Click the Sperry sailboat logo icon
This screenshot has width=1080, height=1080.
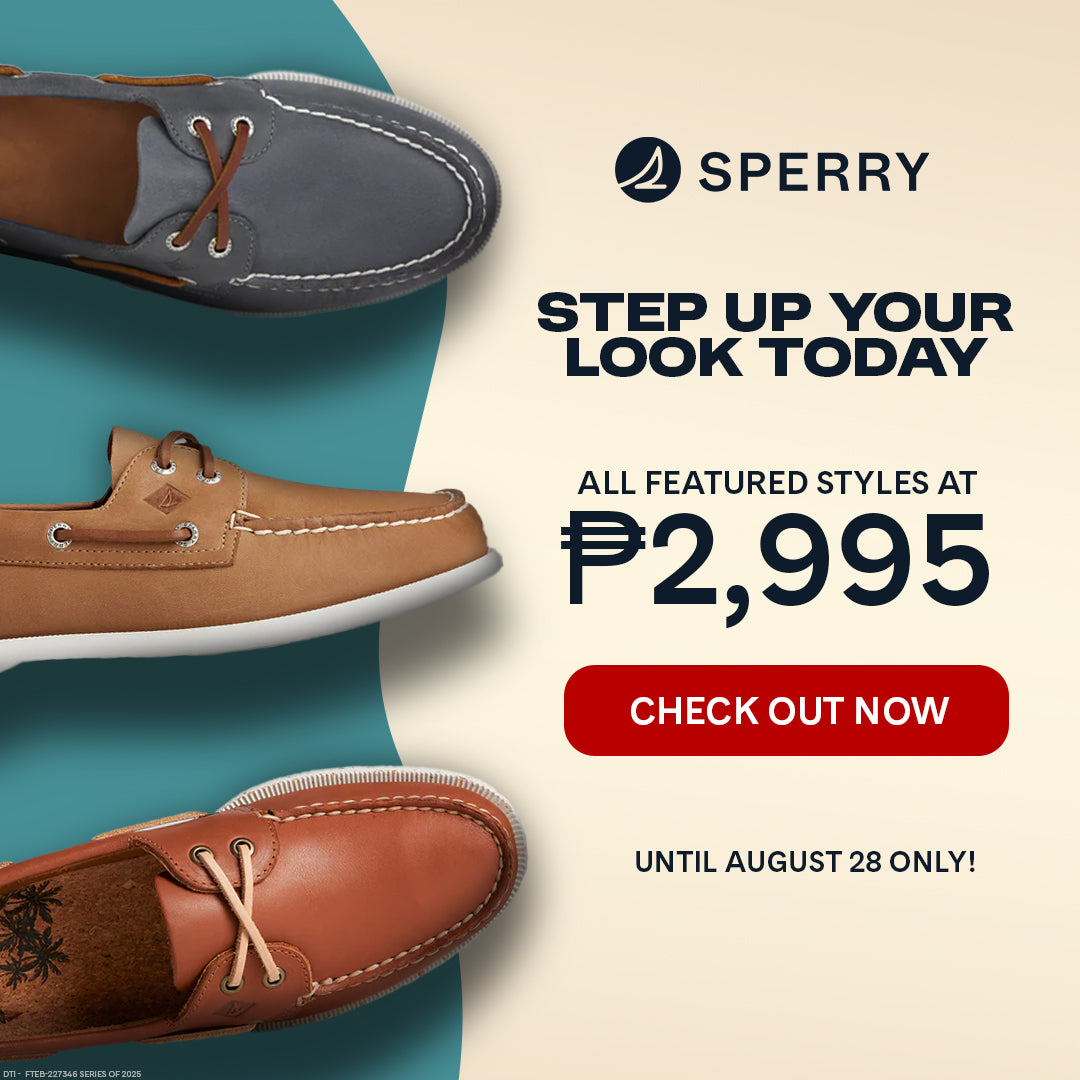pos(647,169)
